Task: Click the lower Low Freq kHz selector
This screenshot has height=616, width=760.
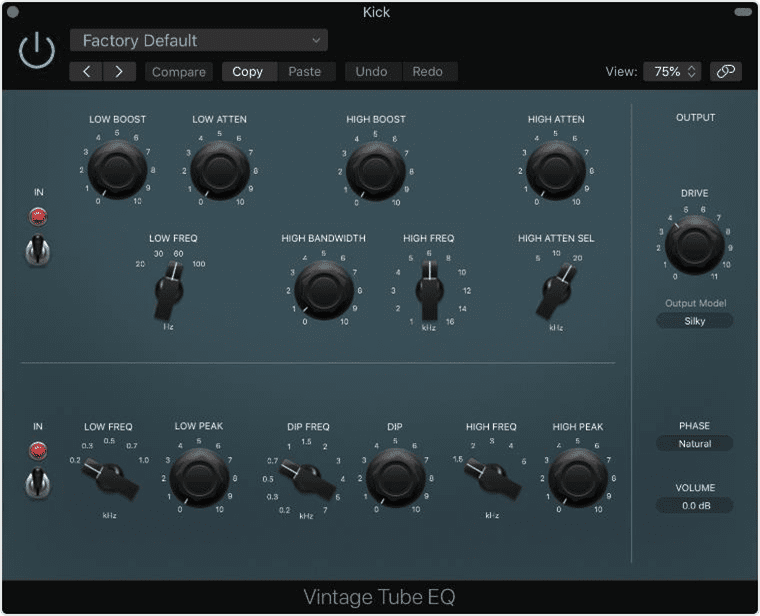Action: coord(110,479)
